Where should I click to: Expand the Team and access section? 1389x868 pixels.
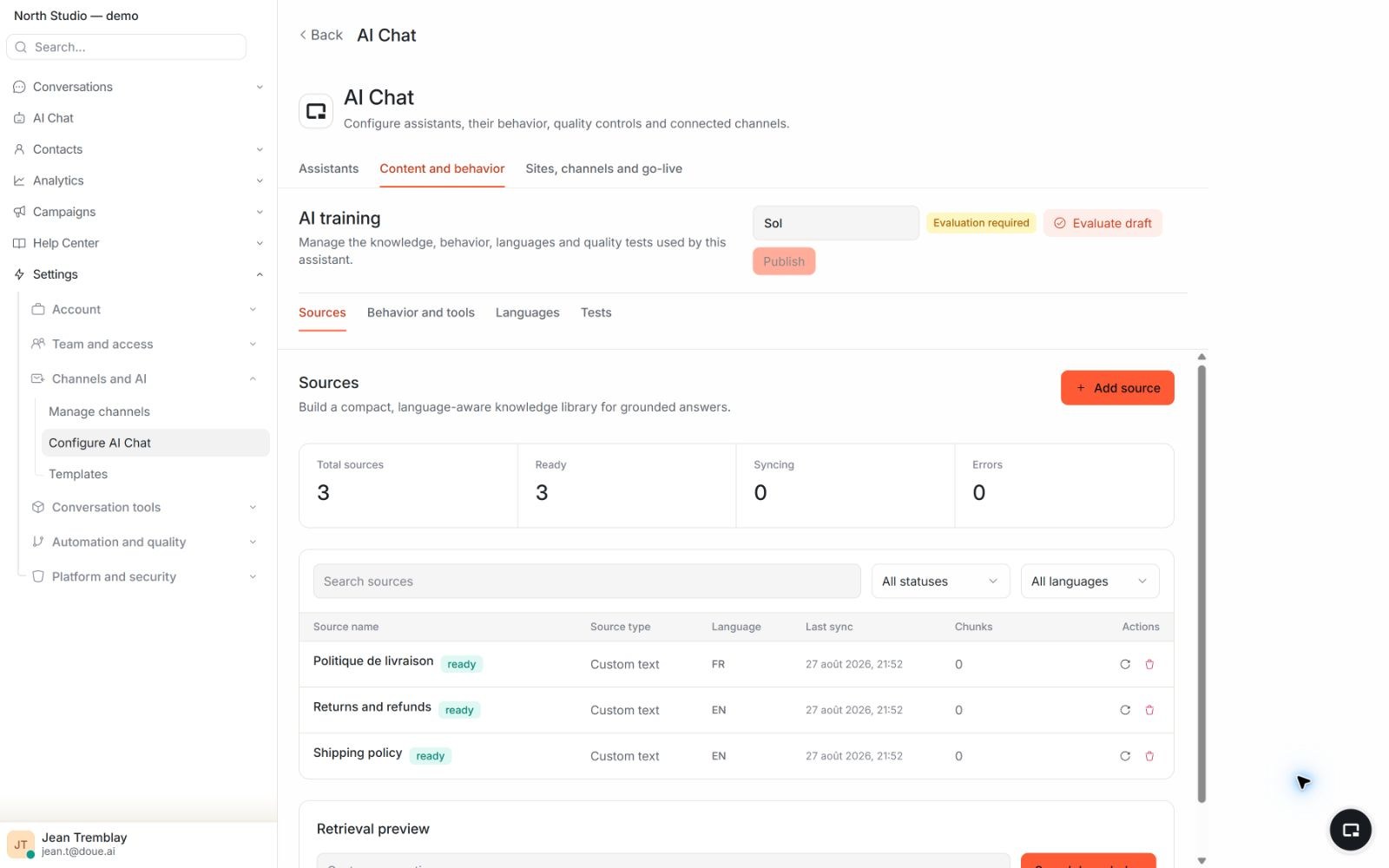[144, 345]
